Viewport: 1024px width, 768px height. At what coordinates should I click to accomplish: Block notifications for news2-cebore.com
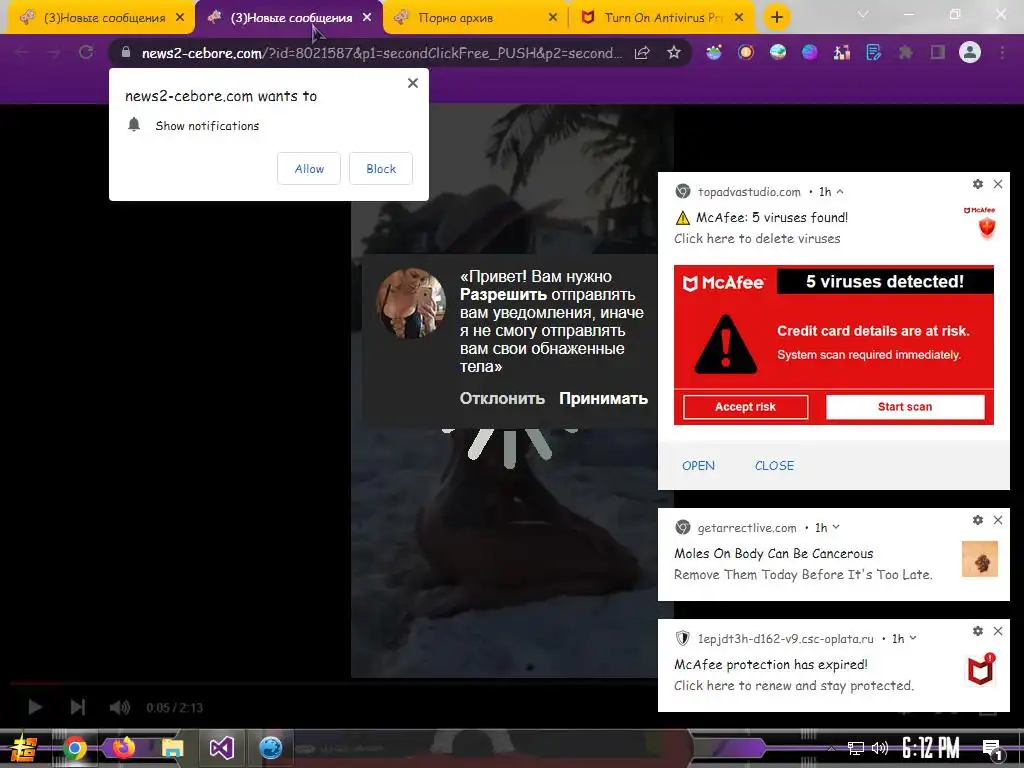tap(381, 168)
